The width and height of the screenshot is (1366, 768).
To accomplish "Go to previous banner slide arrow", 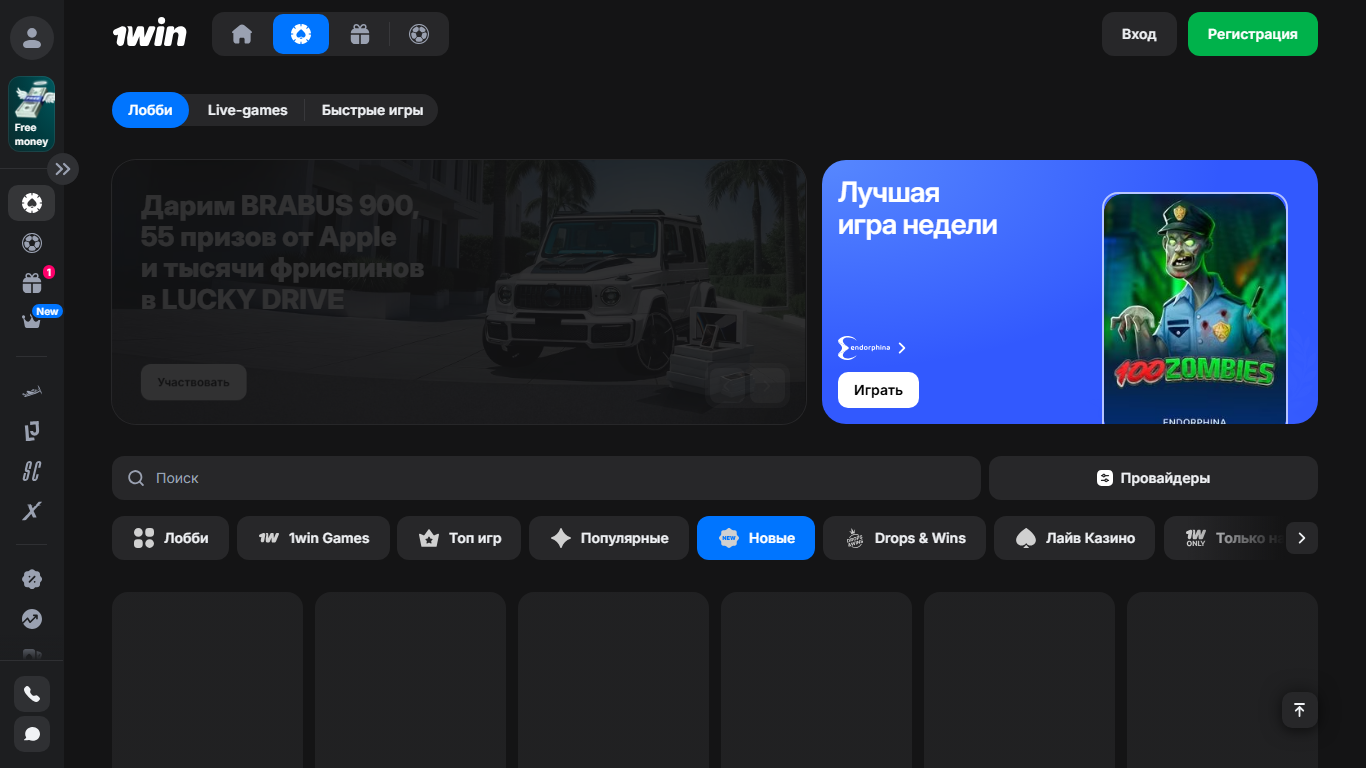I will [728, 385].
